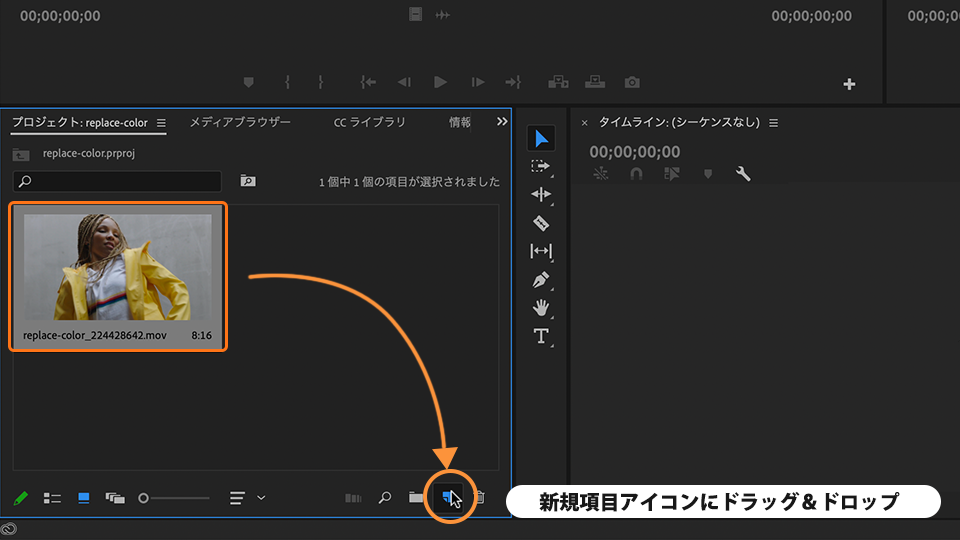Toggle timeline snap magnet button
The width and height of the screenshot is (960, 540).
pyautogui.click(x=636, y=173)
